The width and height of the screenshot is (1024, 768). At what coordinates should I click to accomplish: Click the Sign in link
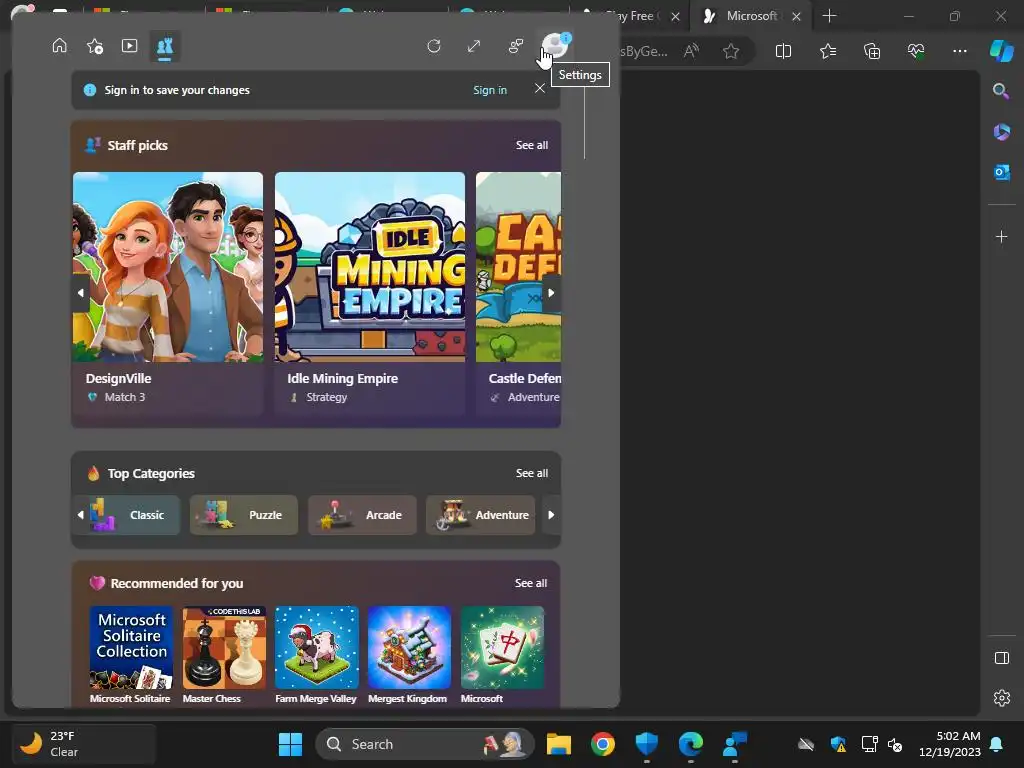[x=490, y=90]
